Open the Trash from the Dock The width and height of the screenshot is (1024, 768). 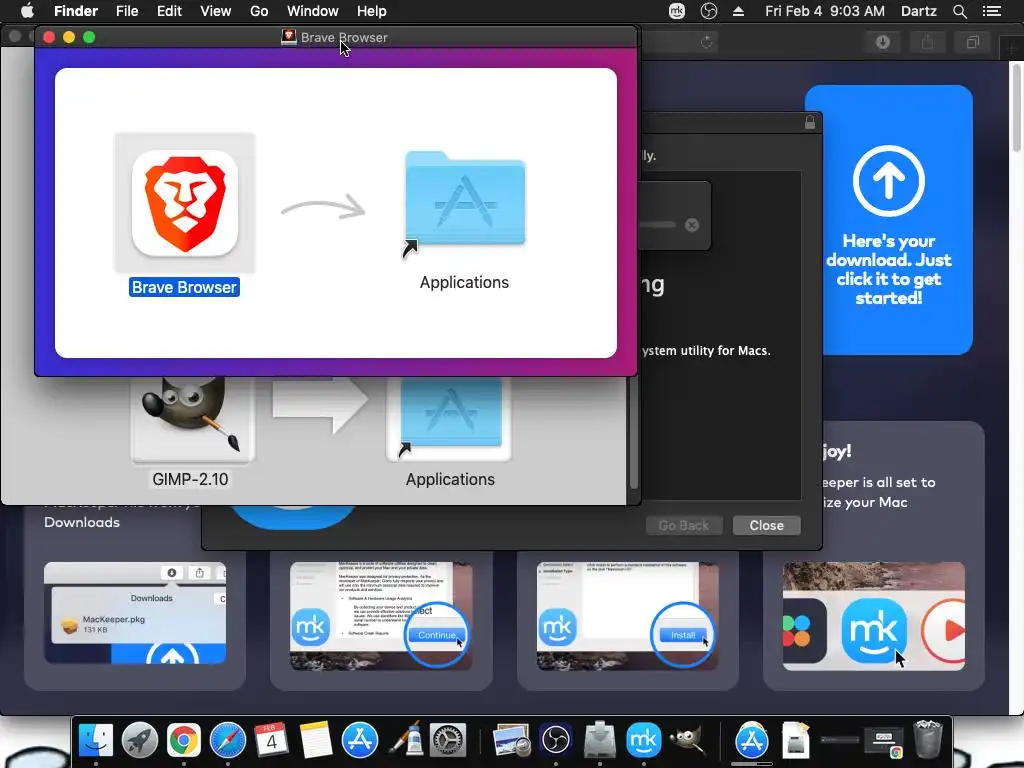(927, 739)
